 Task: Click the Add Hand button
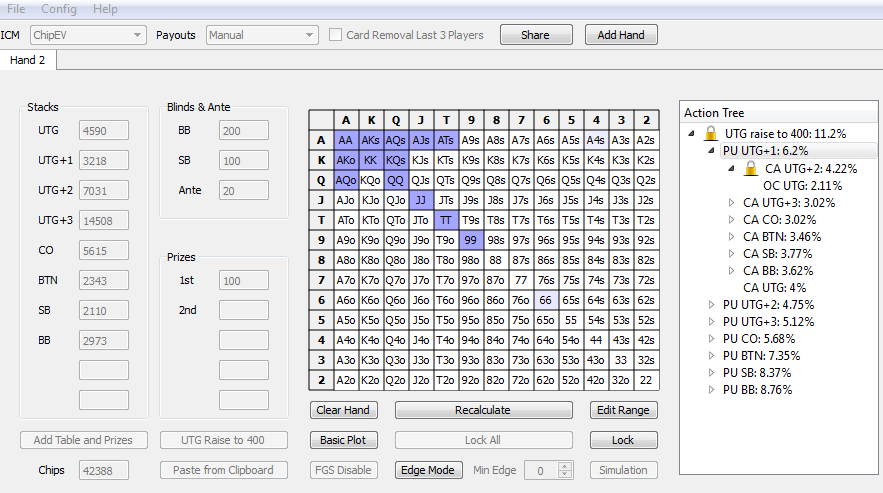coord(620,35)
